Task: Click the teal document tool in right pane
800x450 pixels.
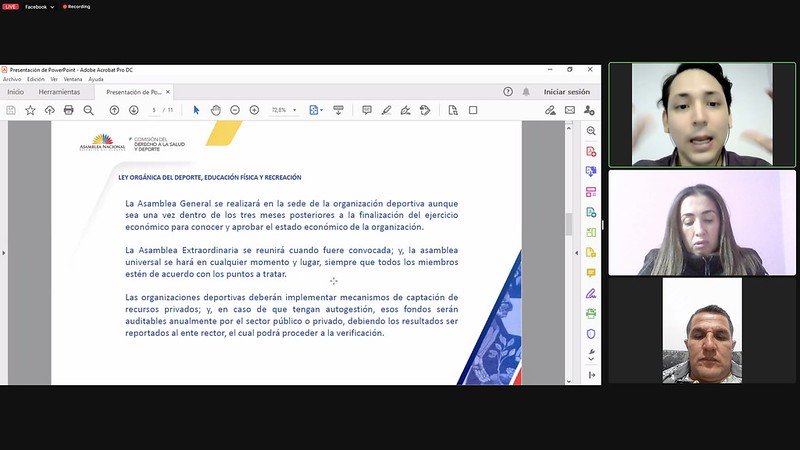Action: coord(591,212)
